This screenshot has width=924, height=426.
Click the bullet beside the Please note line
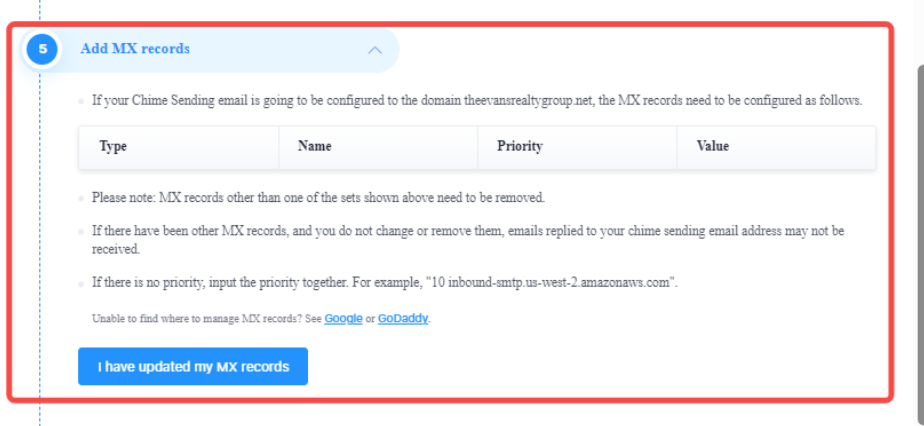coord(81,199)
